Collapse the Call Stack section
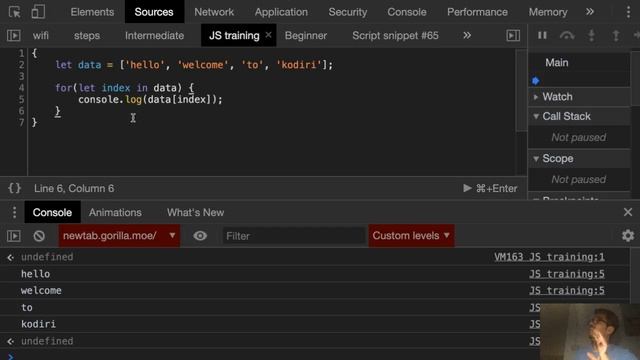Screen dimensions: 640x360 click(579, 116)
